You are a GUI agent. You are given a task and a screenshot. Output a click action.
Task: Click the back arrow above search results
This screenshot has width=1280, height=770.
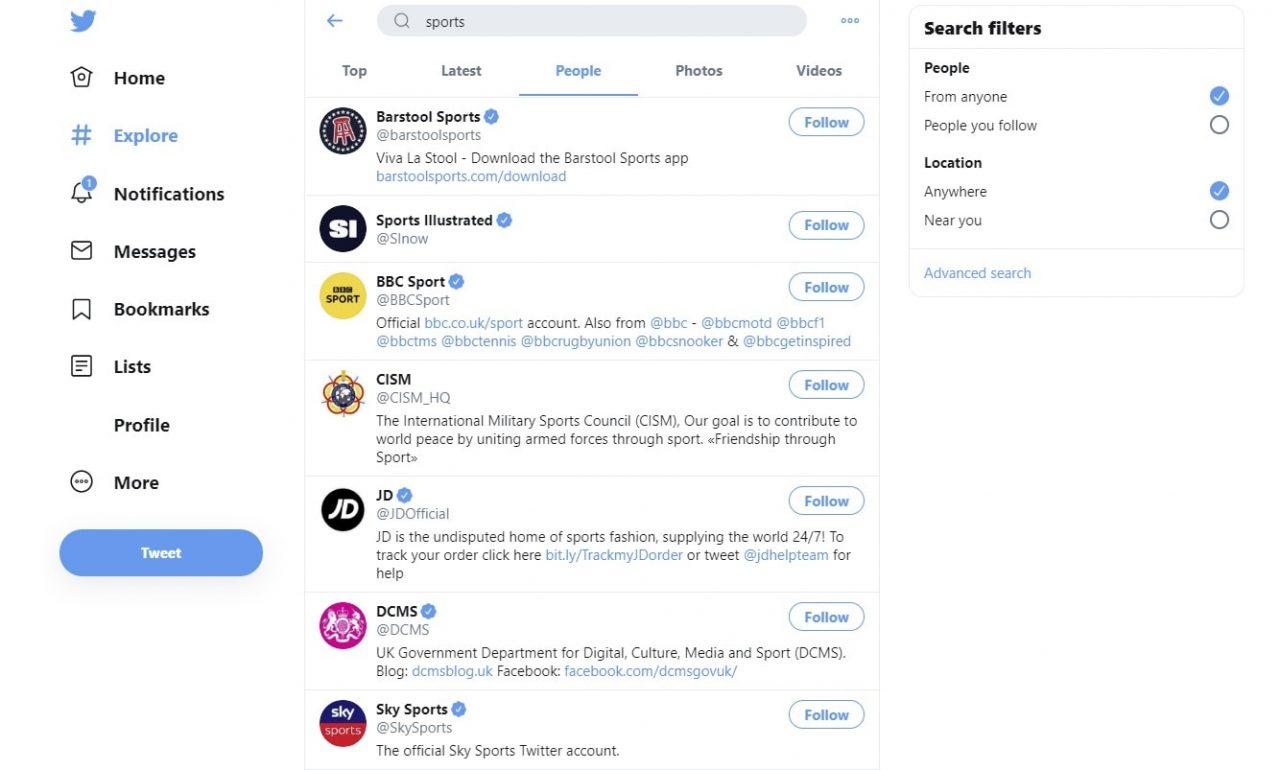[x=334, y=20]
